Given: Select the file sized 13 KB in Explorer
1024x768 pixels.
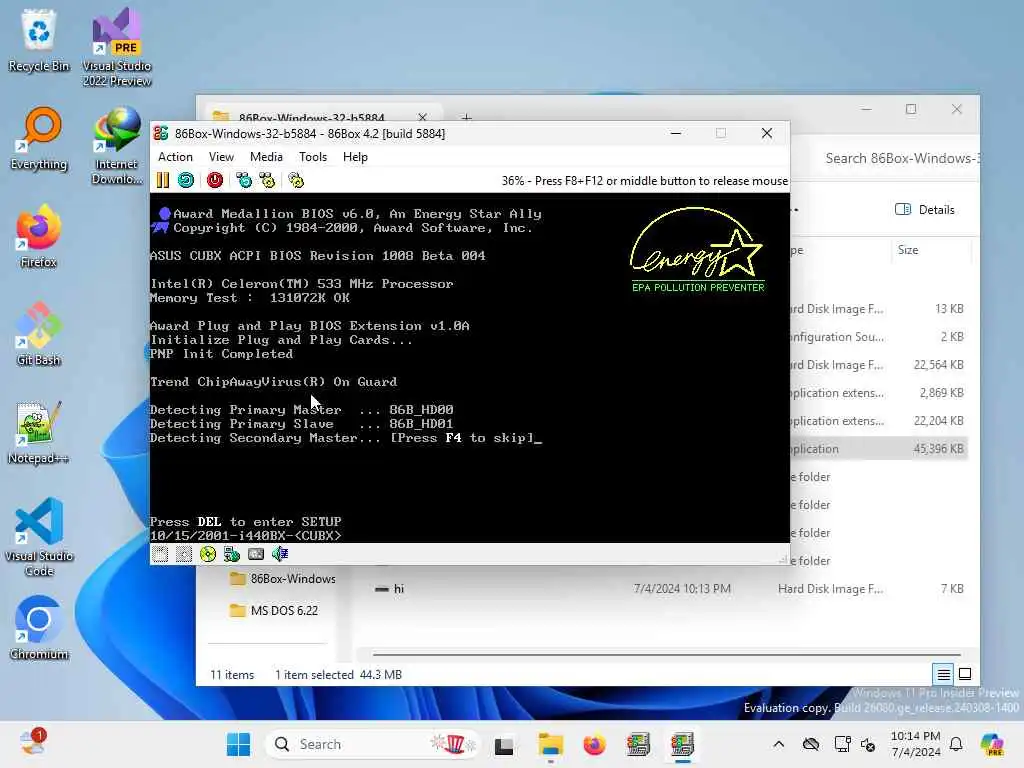Looking at the screenshot, I should pyautogui.click(x=878, y=309).
